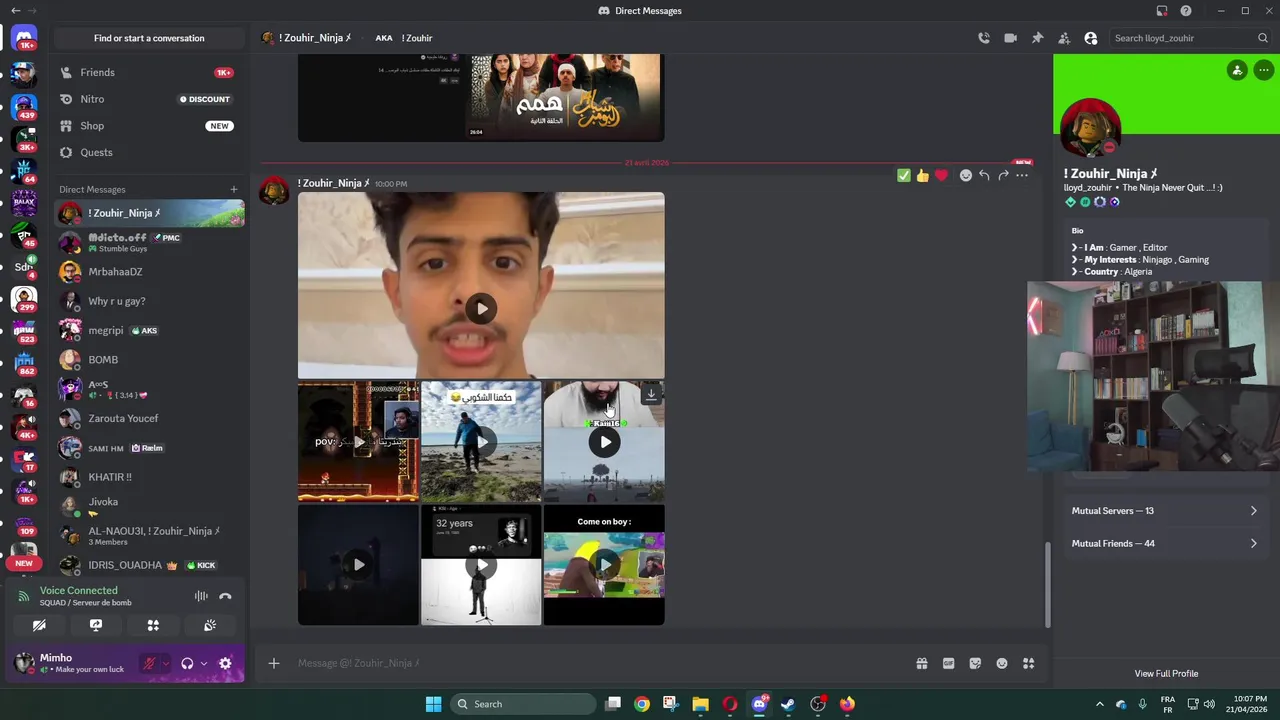The image size is (1280, 720).
Task: Click the Voice Connected status text
Action: tap(79, 591)
